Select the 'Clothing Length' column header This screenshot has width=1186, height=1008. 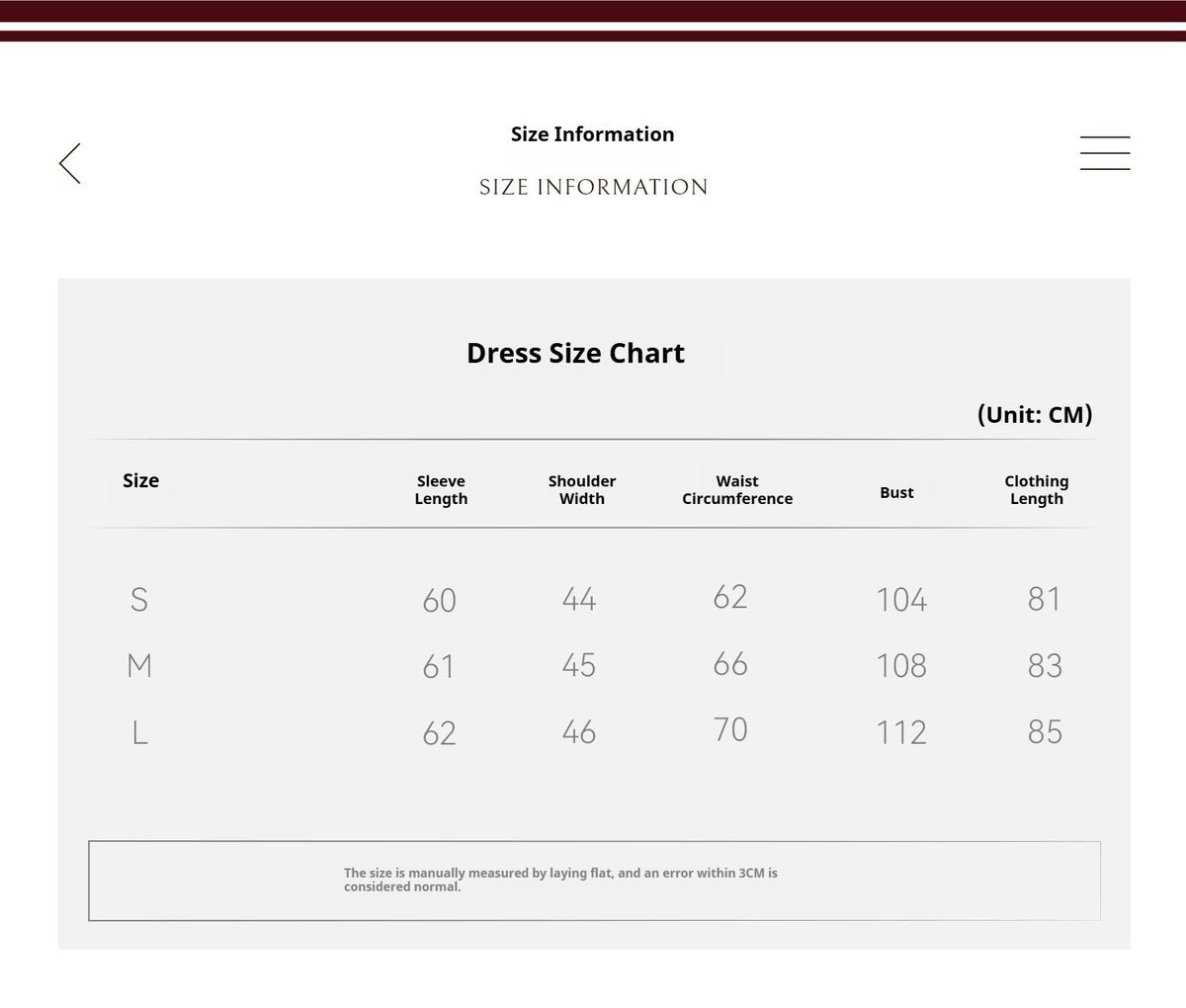[1037, 490]
